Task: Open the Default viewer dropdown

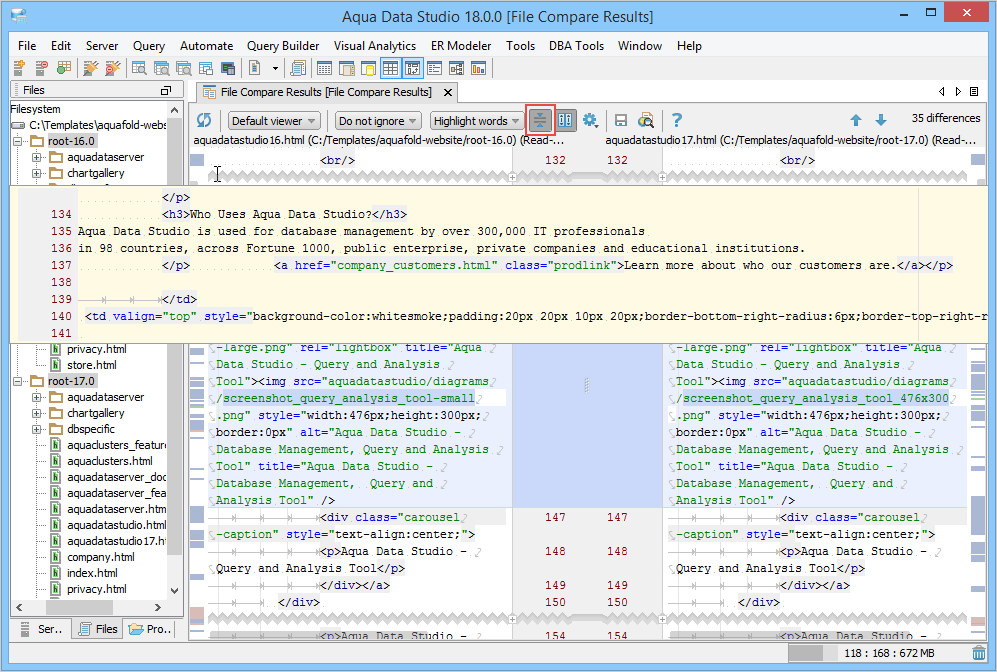Action: [273, 121]
